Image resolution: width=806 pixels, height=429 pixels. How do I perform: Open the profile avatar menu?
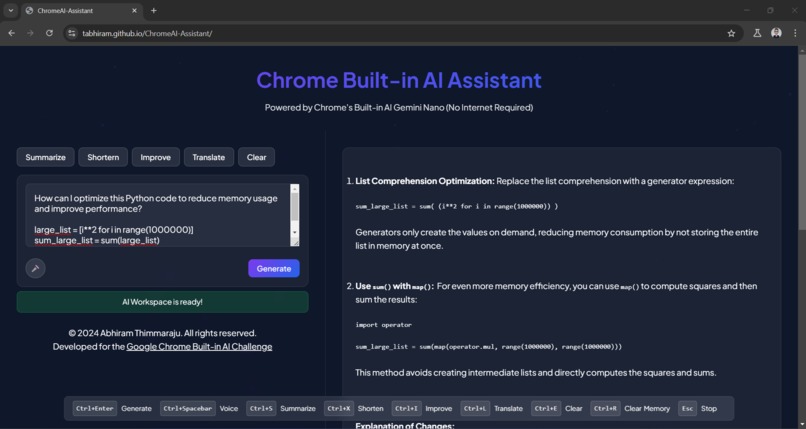[776, 33]
